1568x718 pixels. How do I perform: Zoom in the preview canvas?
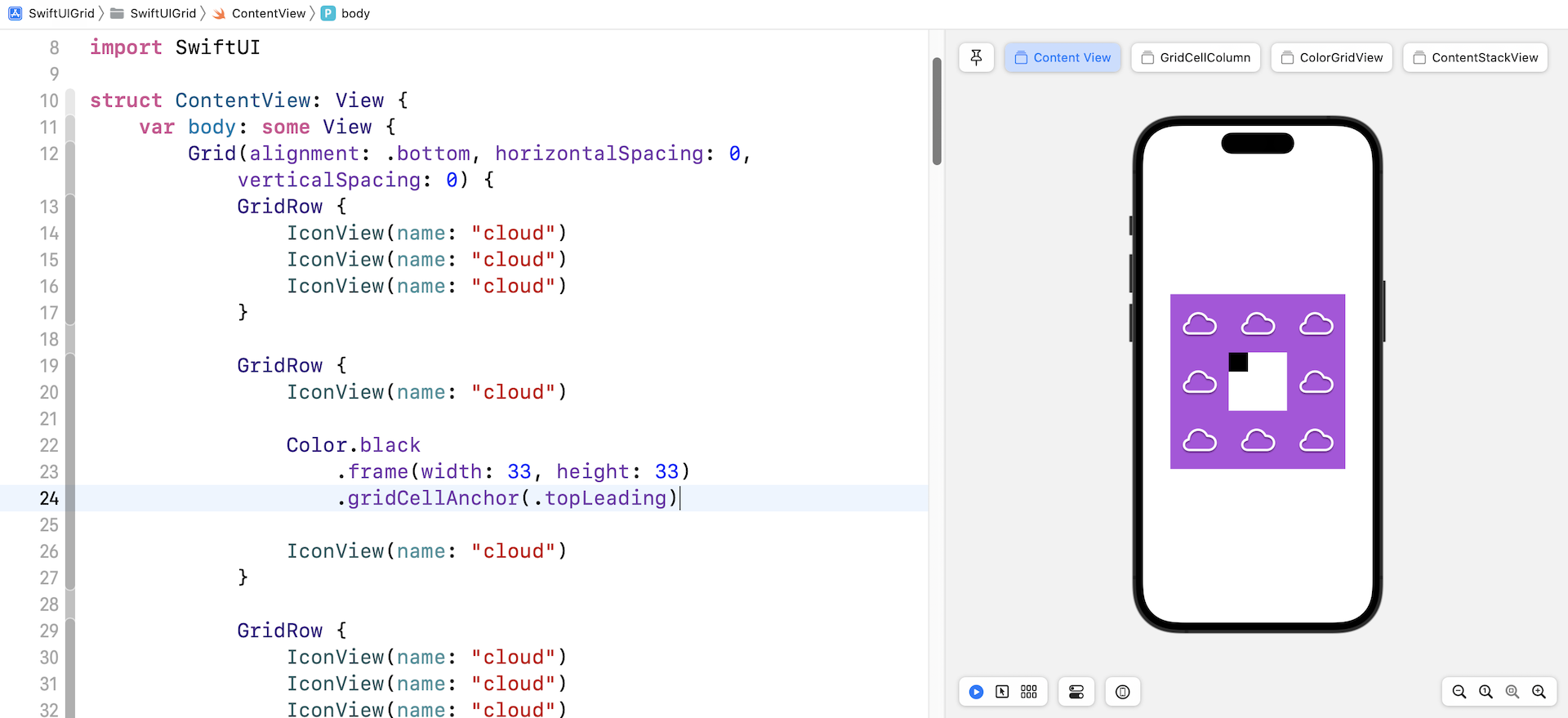click(x=1539, y=692)
